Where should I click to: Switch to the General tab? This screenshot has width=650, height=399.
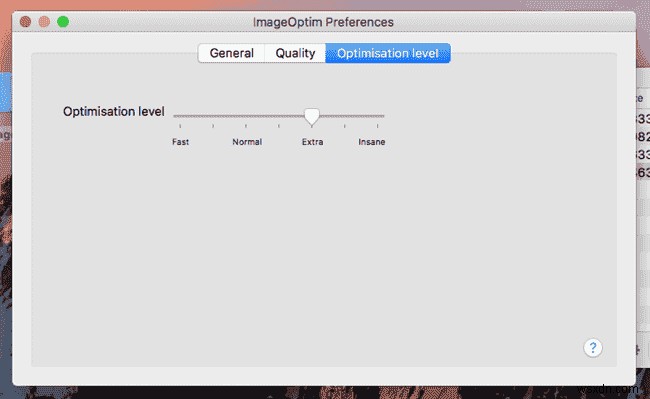pyautogui.click(x=231, y=53)
